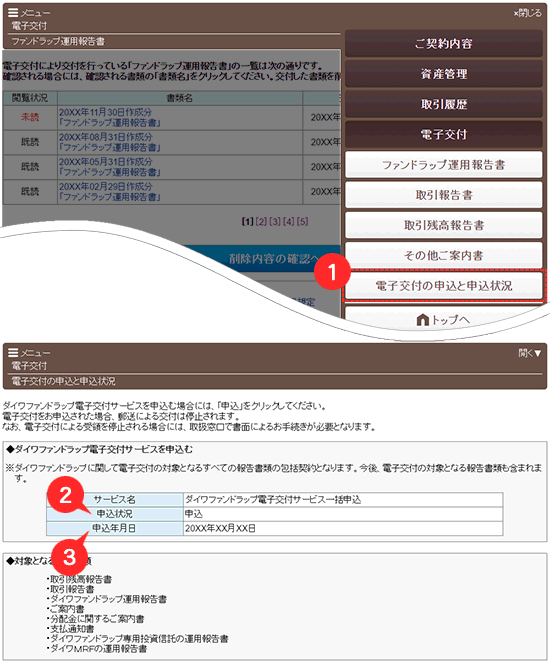Click the ◆ダイワファンドラップ電子交付サービスを申込む heading
This screenshot has height=663, width=550.
point(100,449)
